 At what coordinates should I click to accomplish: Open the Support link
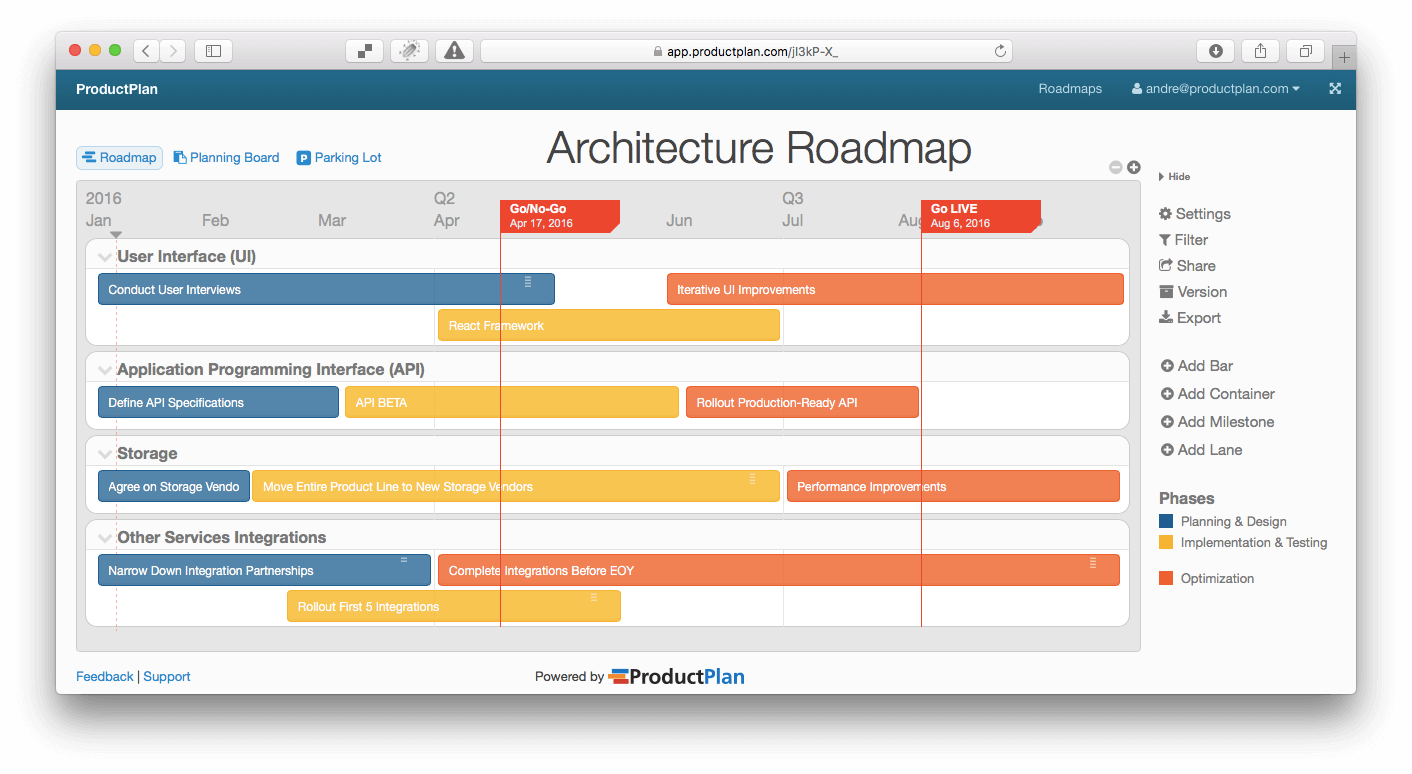[166, 676]
